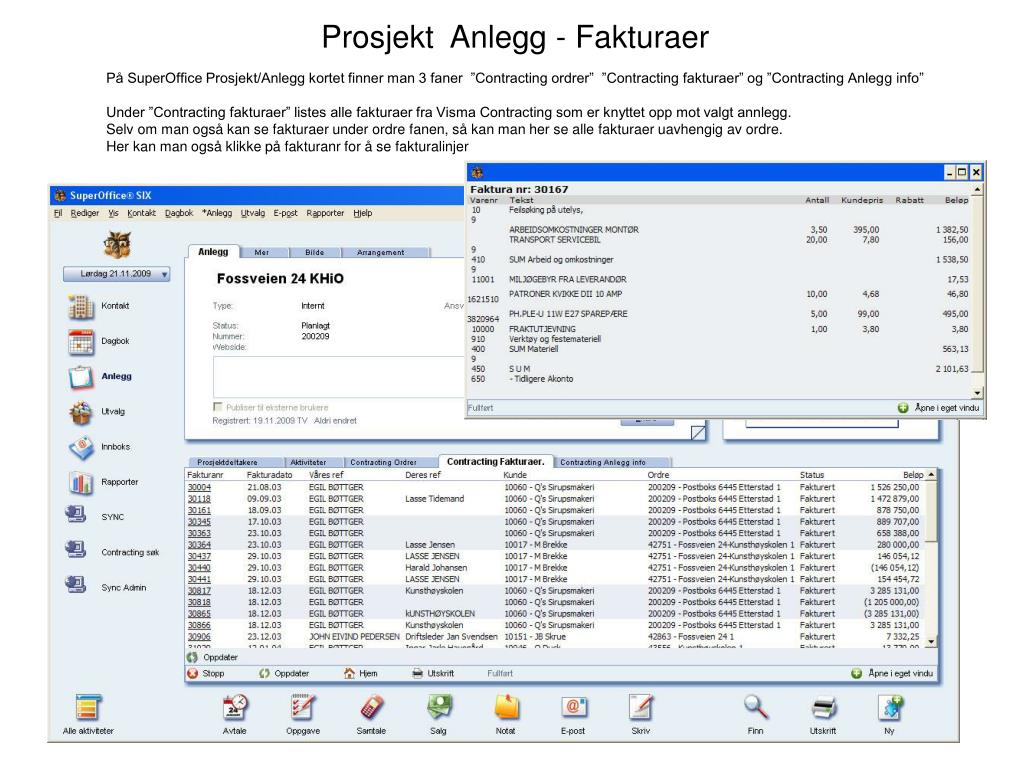Compose a new E-post
The height and width of the screenshot is (768, 1024).
coord(573,708)
